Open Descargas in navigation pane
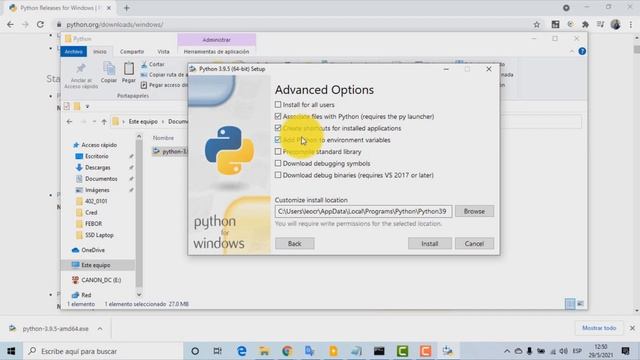Image resolution: width=640 pixels, height=360 pixels. pyautogui.click(x=98, y=167)
